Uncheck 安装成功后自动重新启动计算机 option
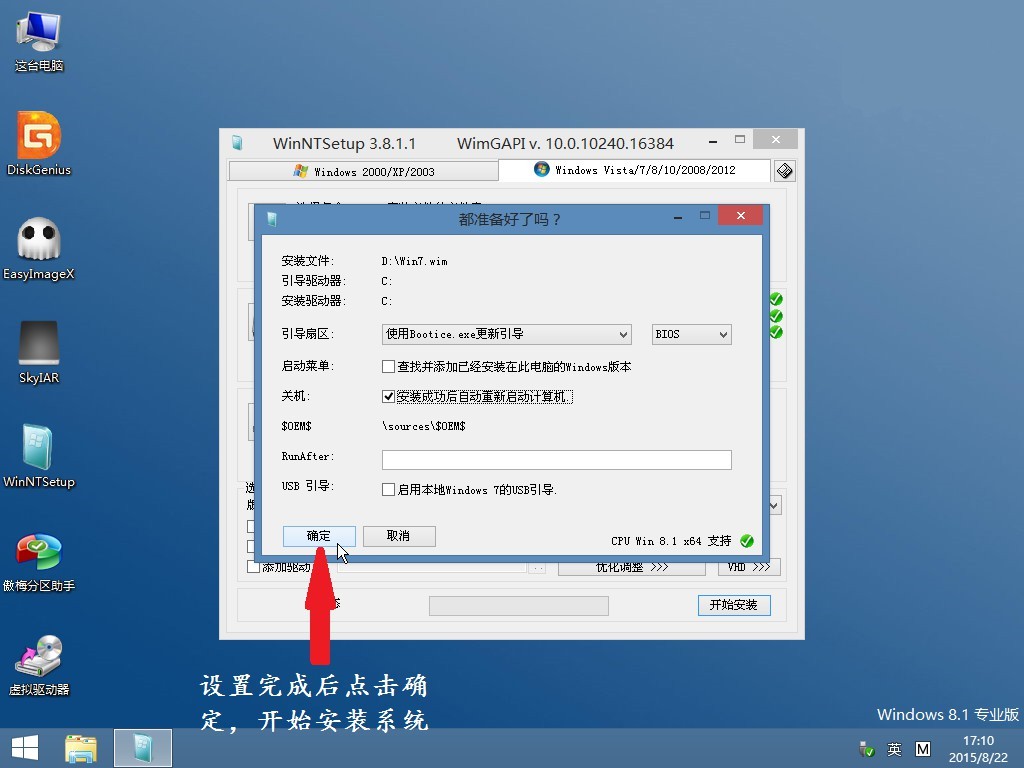The image size is (1024, 768). 389,396
